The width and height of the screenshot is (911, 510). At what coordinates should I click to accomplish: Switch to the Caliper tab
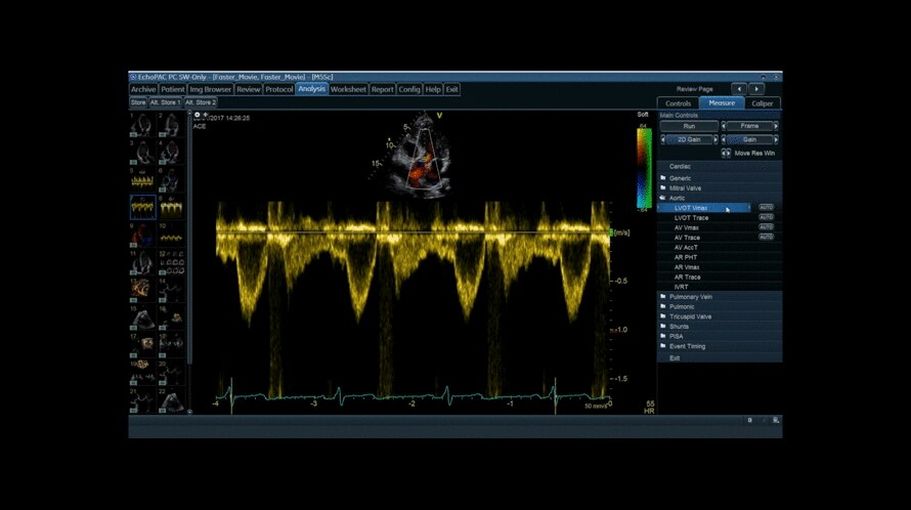762,103
